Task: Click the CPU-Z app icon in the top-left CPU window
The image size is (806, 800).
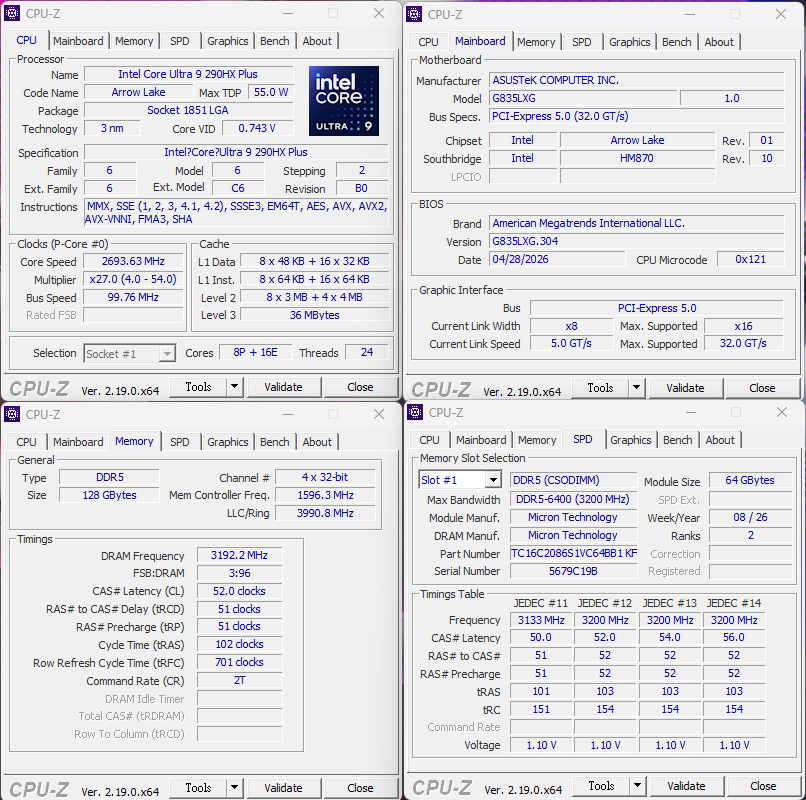Action: 12,13
